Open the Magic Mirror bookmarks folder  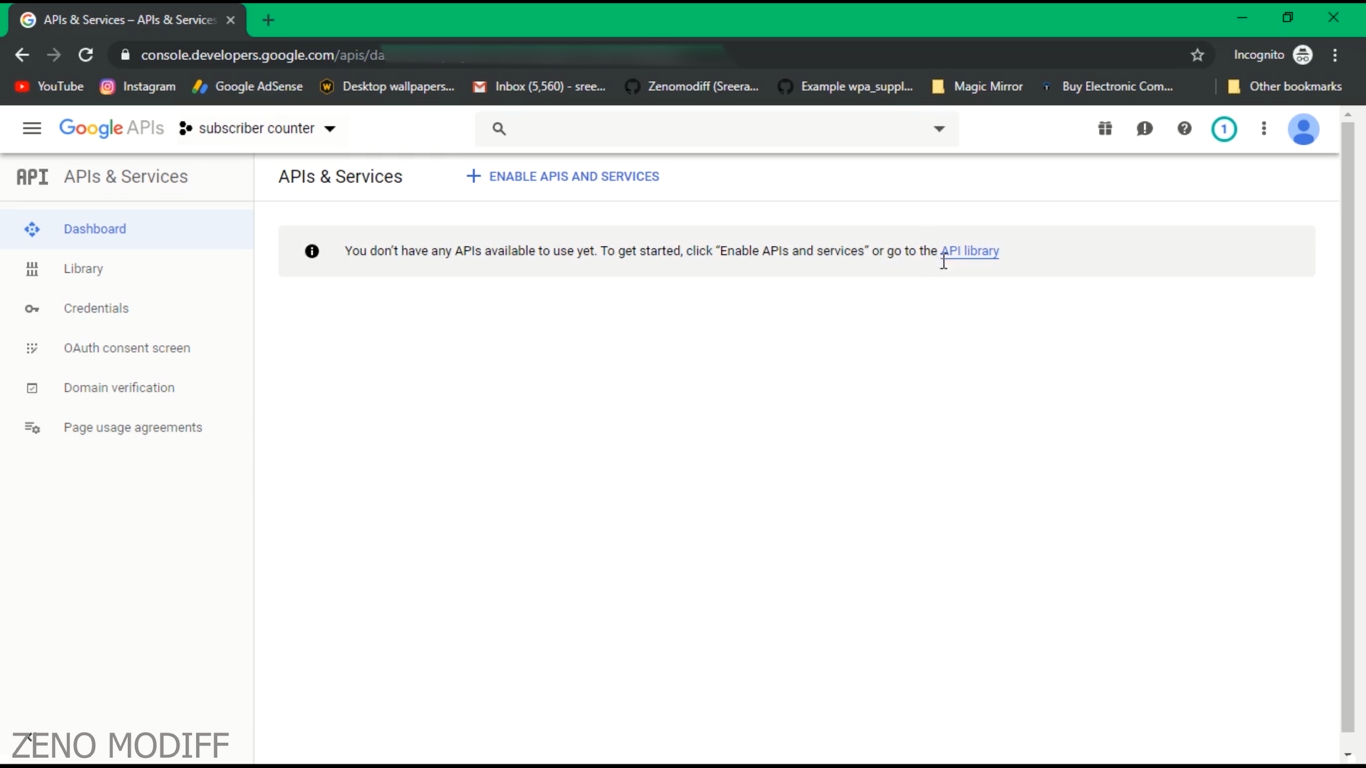[977, 87]
